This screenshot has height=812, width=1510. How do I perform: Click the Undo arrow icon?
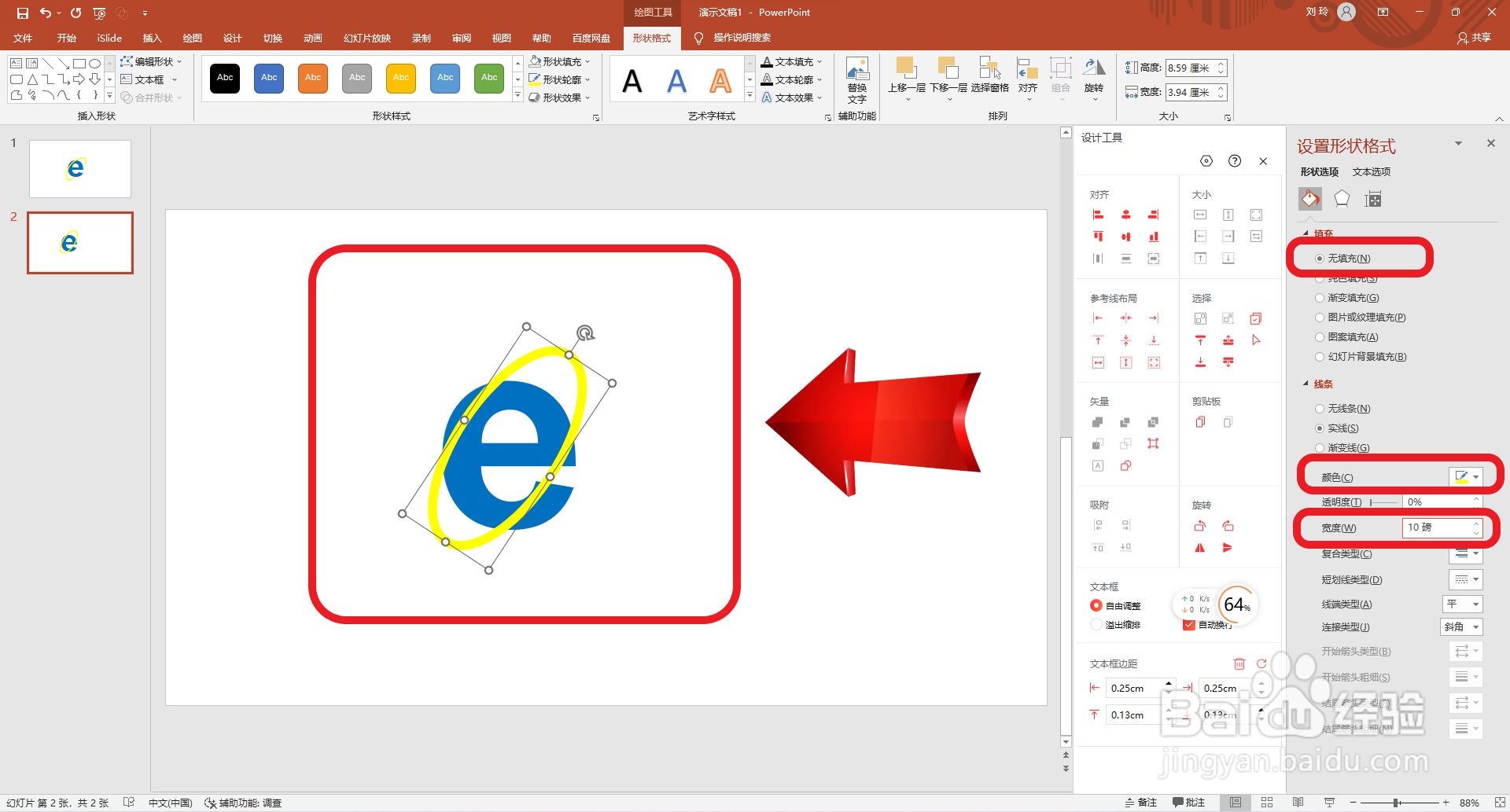46,13
